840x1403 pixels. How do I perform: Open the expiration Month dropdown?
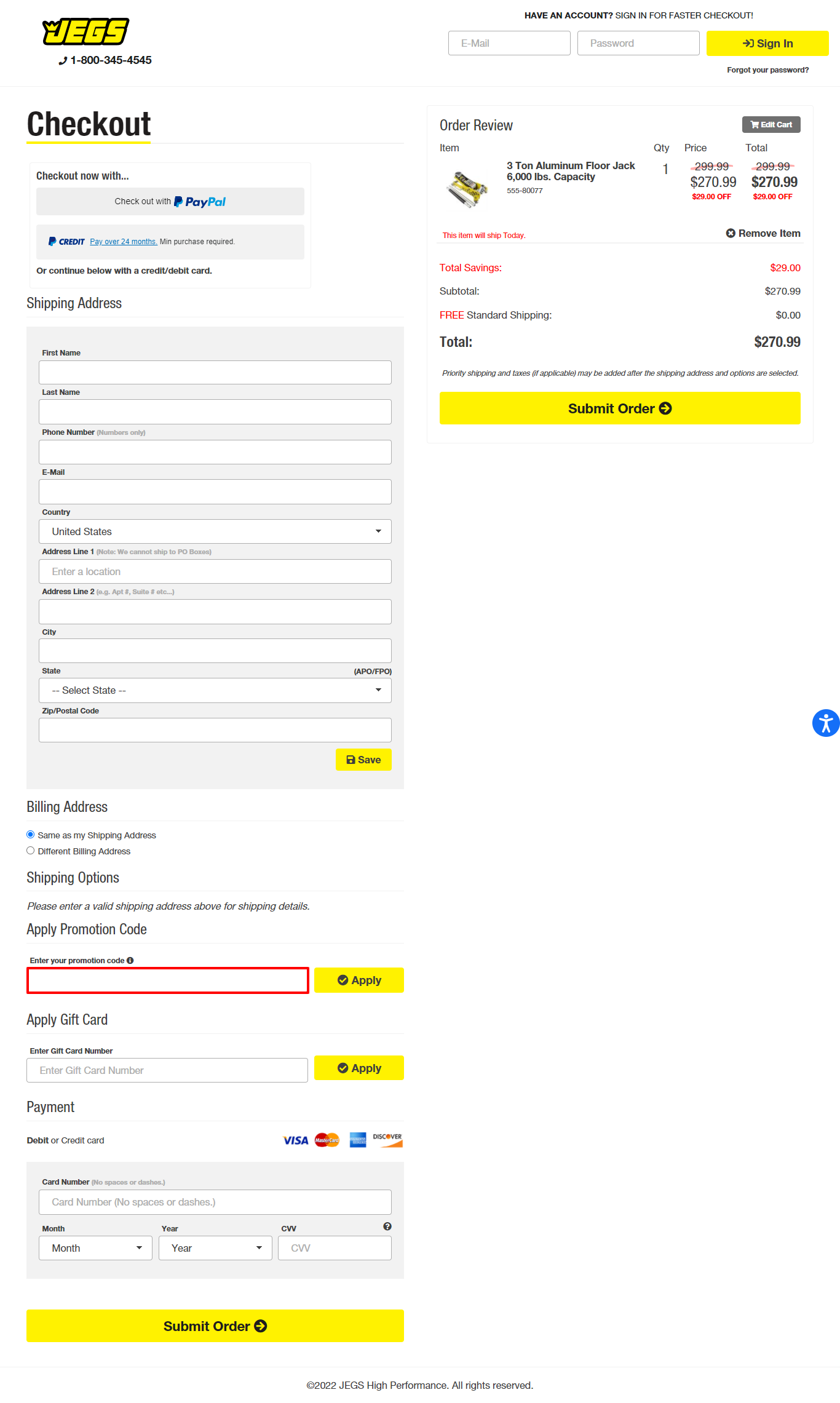(95, 1248)
